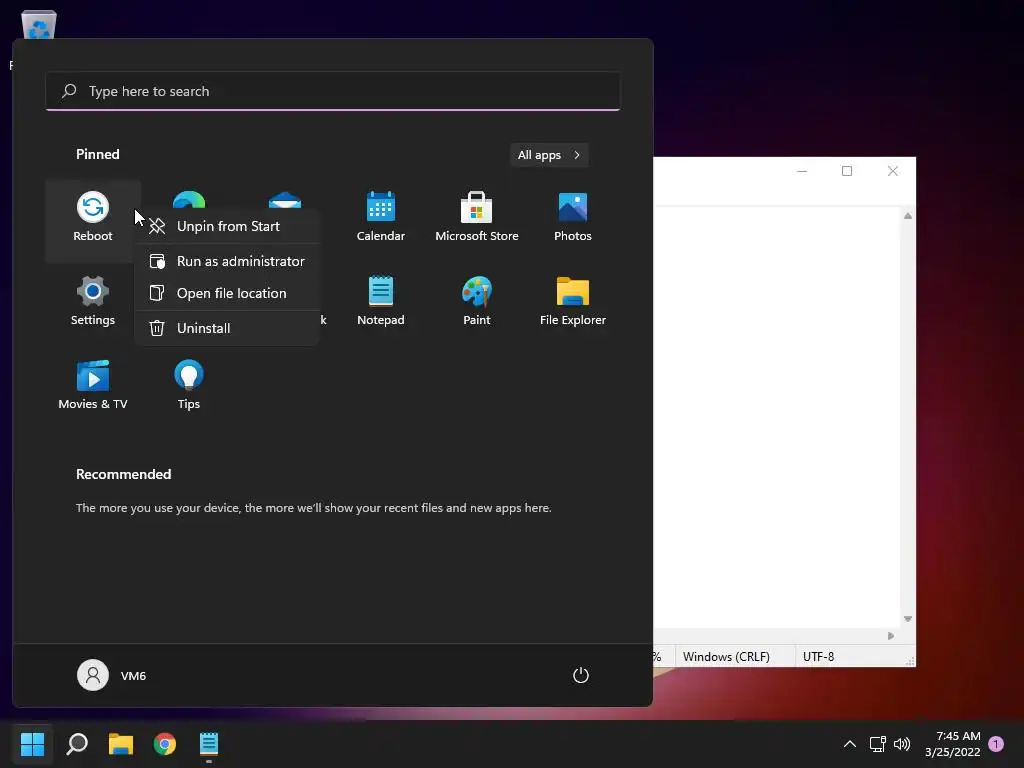The height and width of the screenshot is (768, 1024).
Task: Open the VM6 user account menu
Action: click(112, 675)
